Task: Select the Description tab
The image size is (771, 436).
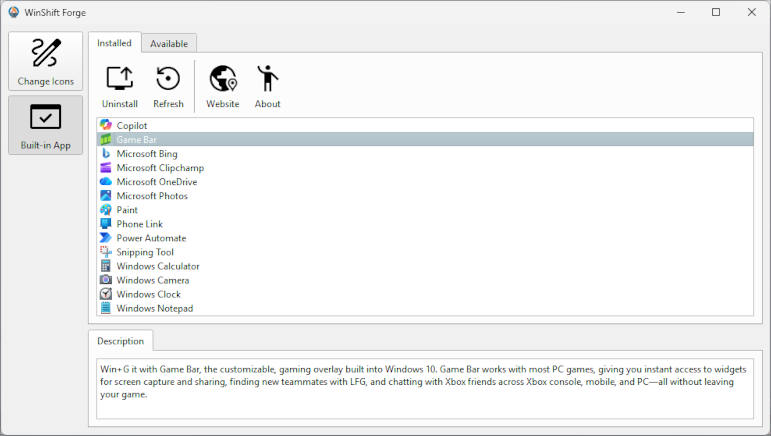Action: [x=120, y=341]
